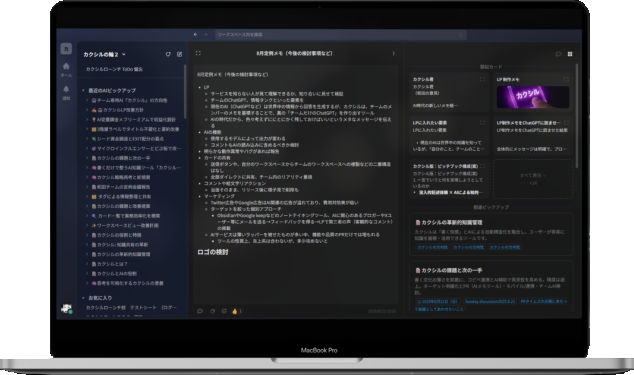Open the Home (ホーム) sidebar icon
The width and height of the screenshot is (634, 375).
(66, 66)
